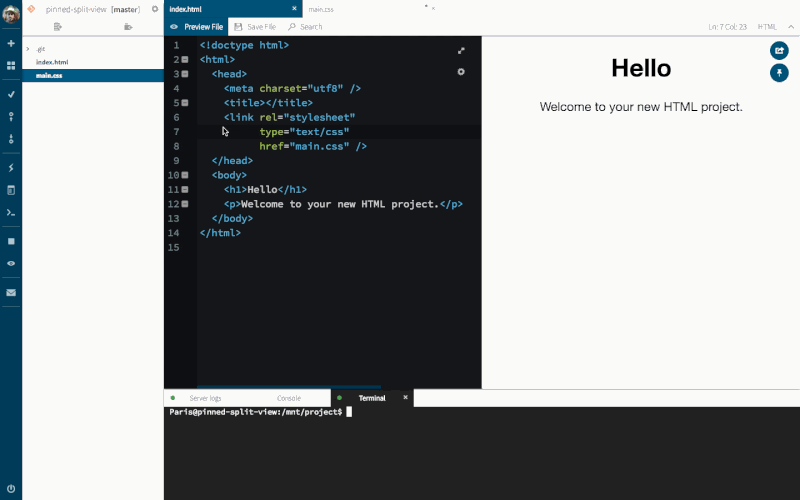Click the git push up-arrow icon
800x500 pixels.
[11, 117]
